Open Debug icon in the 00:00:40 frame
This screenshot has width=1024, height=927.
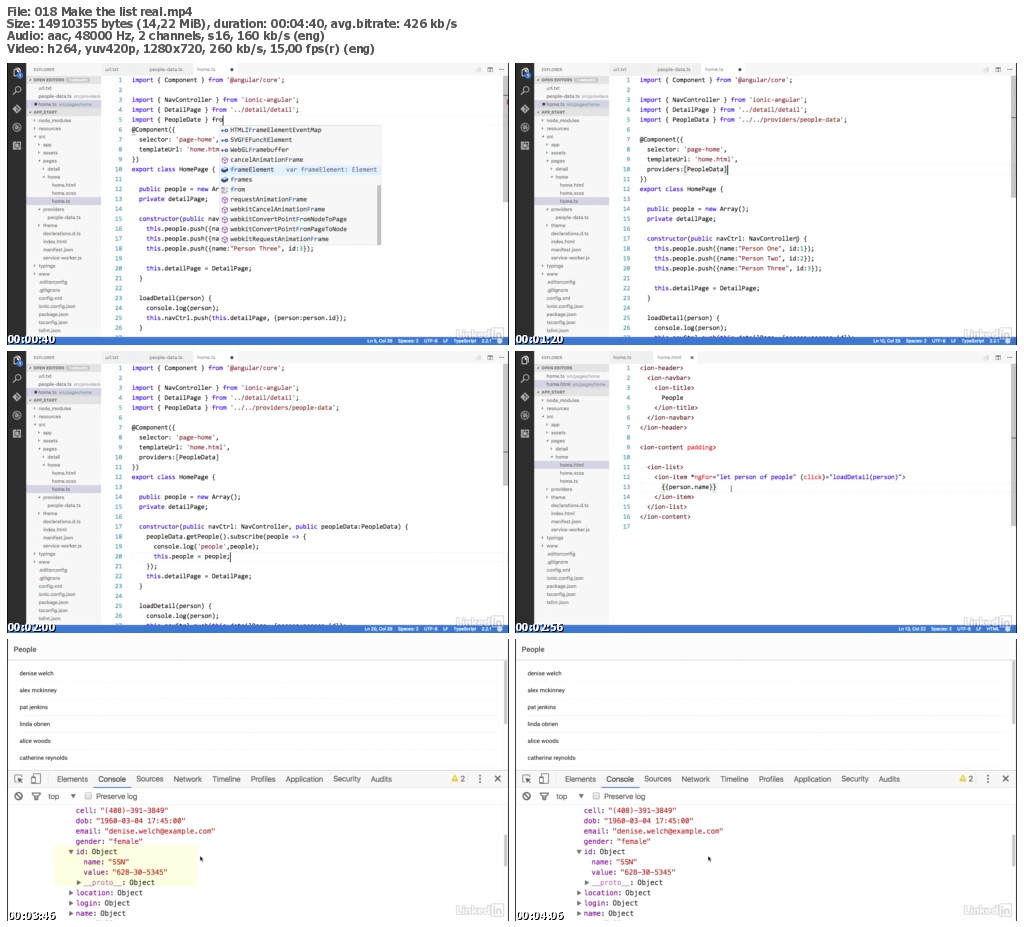click(x=17, y=127)
